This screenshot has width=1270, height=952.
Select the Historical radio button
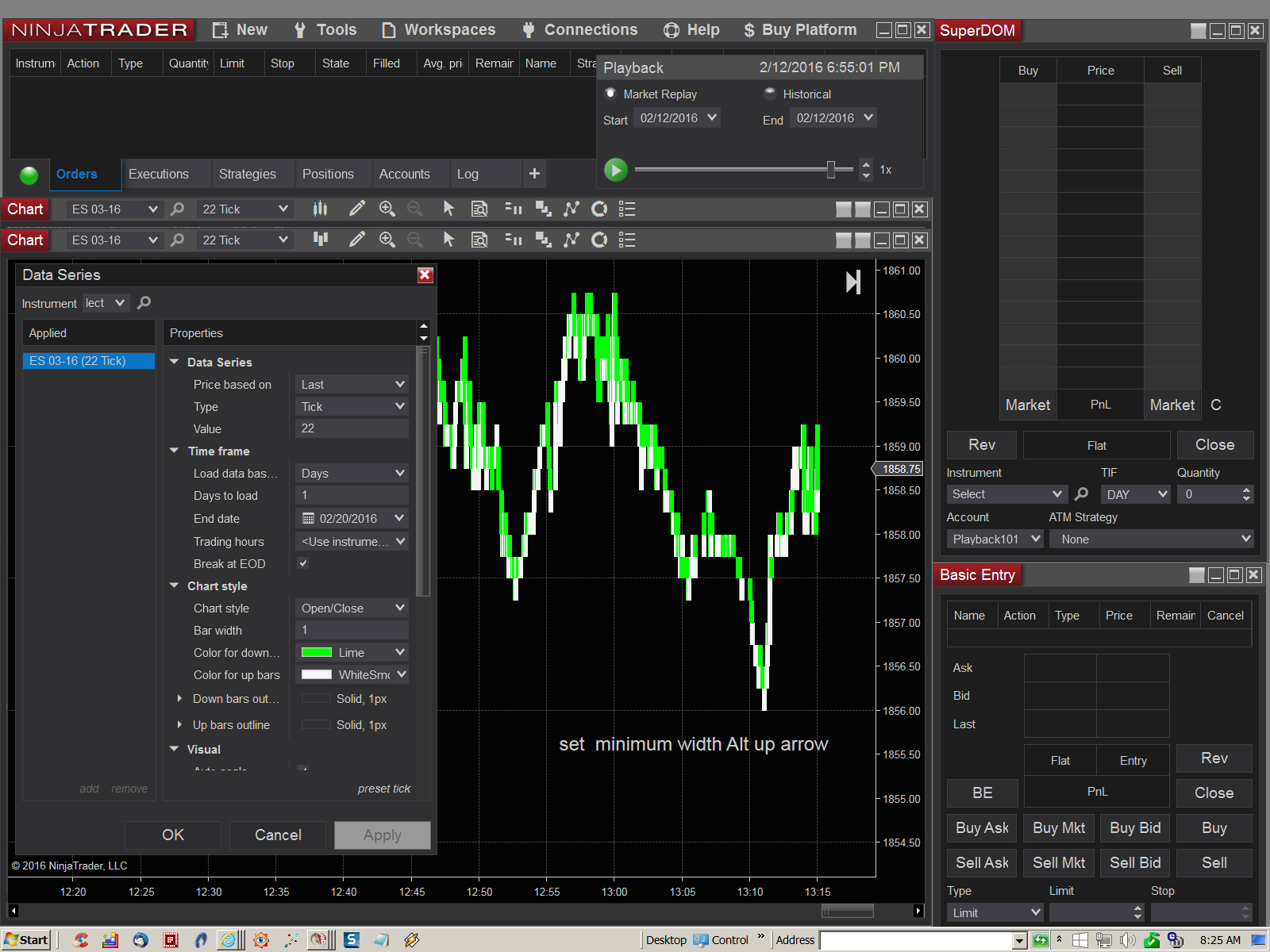pos(770,94)
